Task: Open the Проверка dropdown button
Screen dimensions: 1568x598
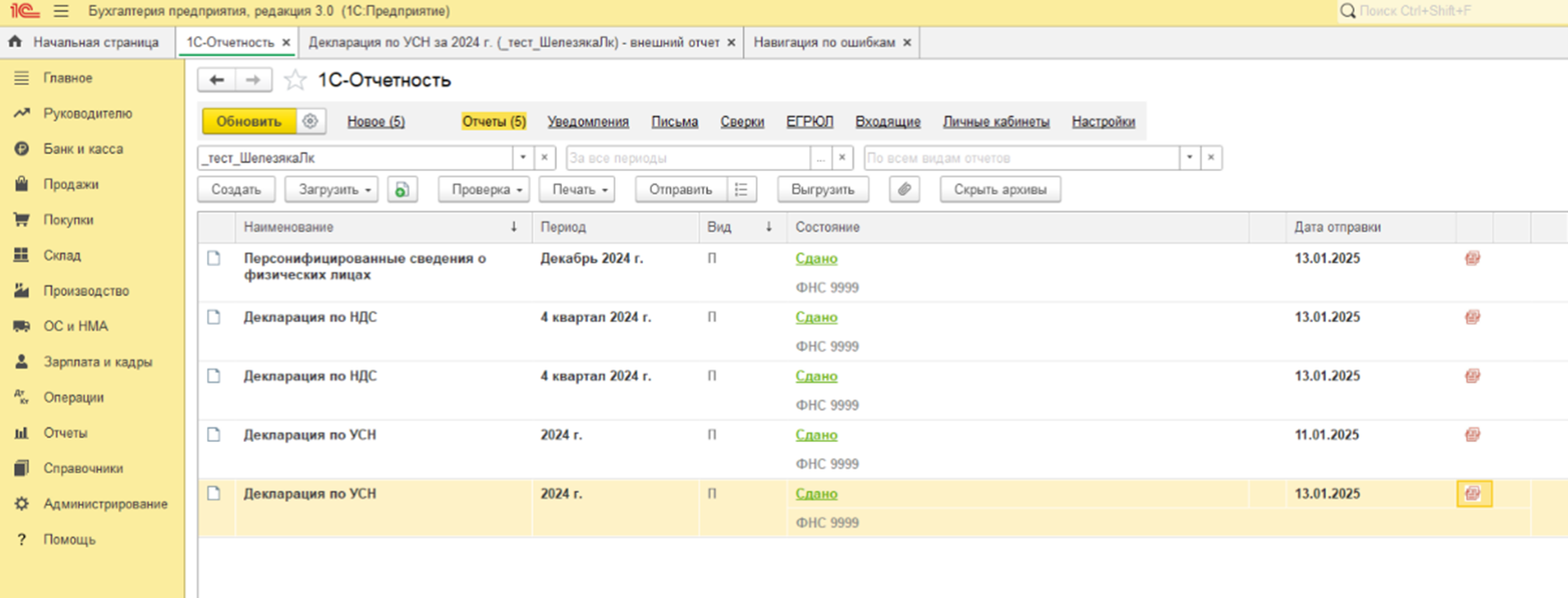Action: point(484,189)
